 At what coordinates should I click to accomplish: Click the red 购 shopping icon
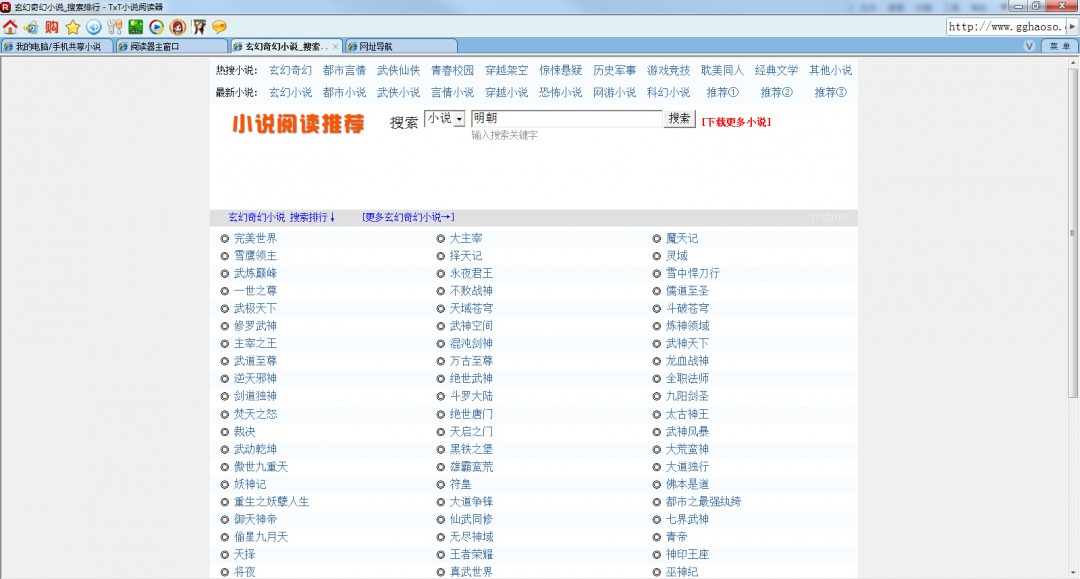pos(51,27)
